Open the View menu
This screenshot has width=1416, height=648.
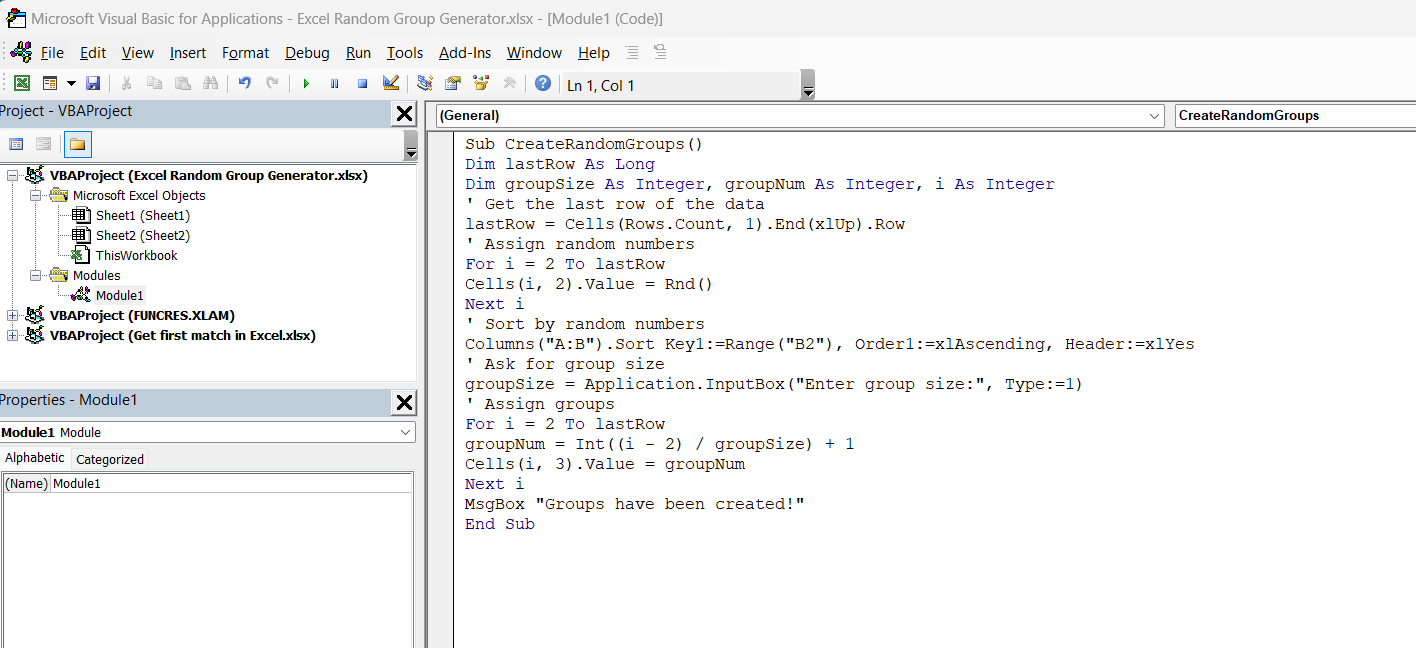[138, 53]
